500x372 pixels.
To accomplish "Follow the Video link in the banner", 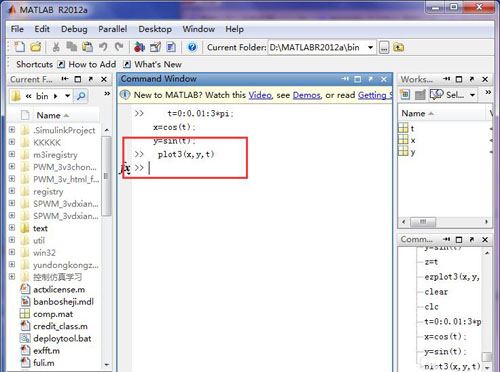I will [260, 95].
